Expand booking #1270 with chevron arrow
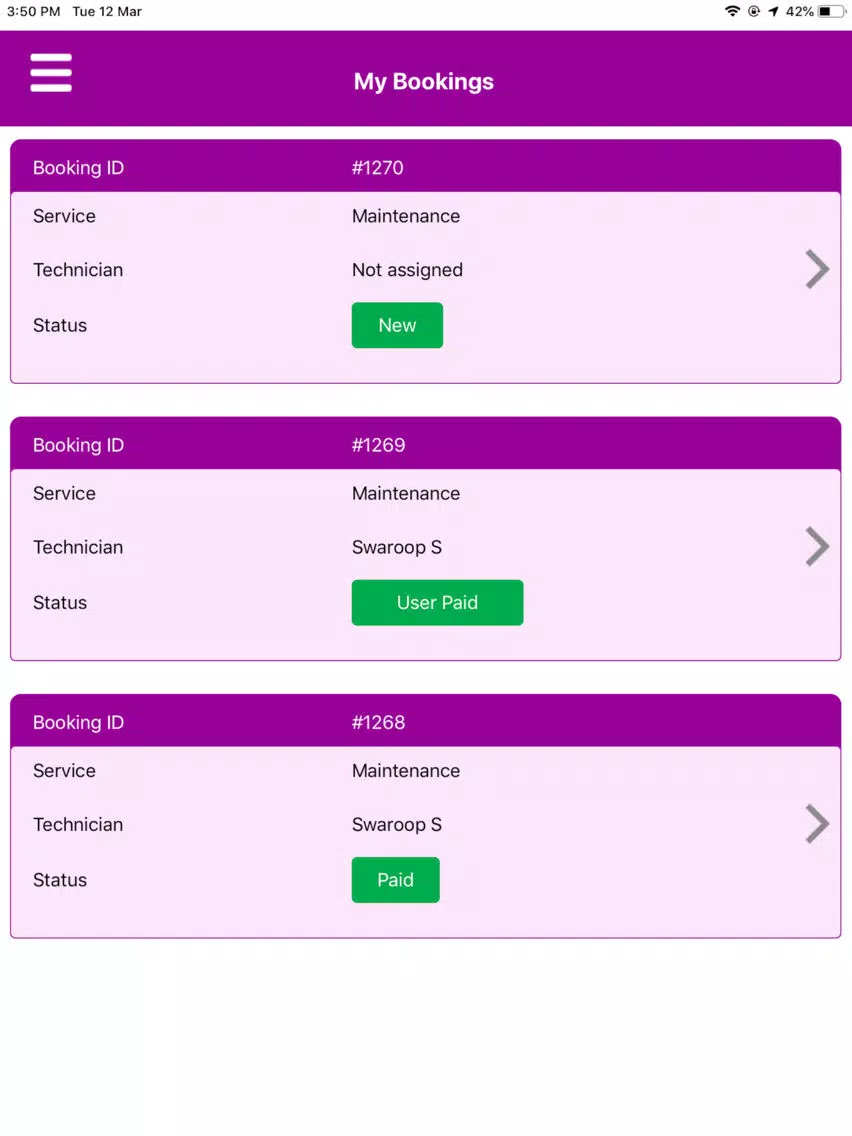 817,270
